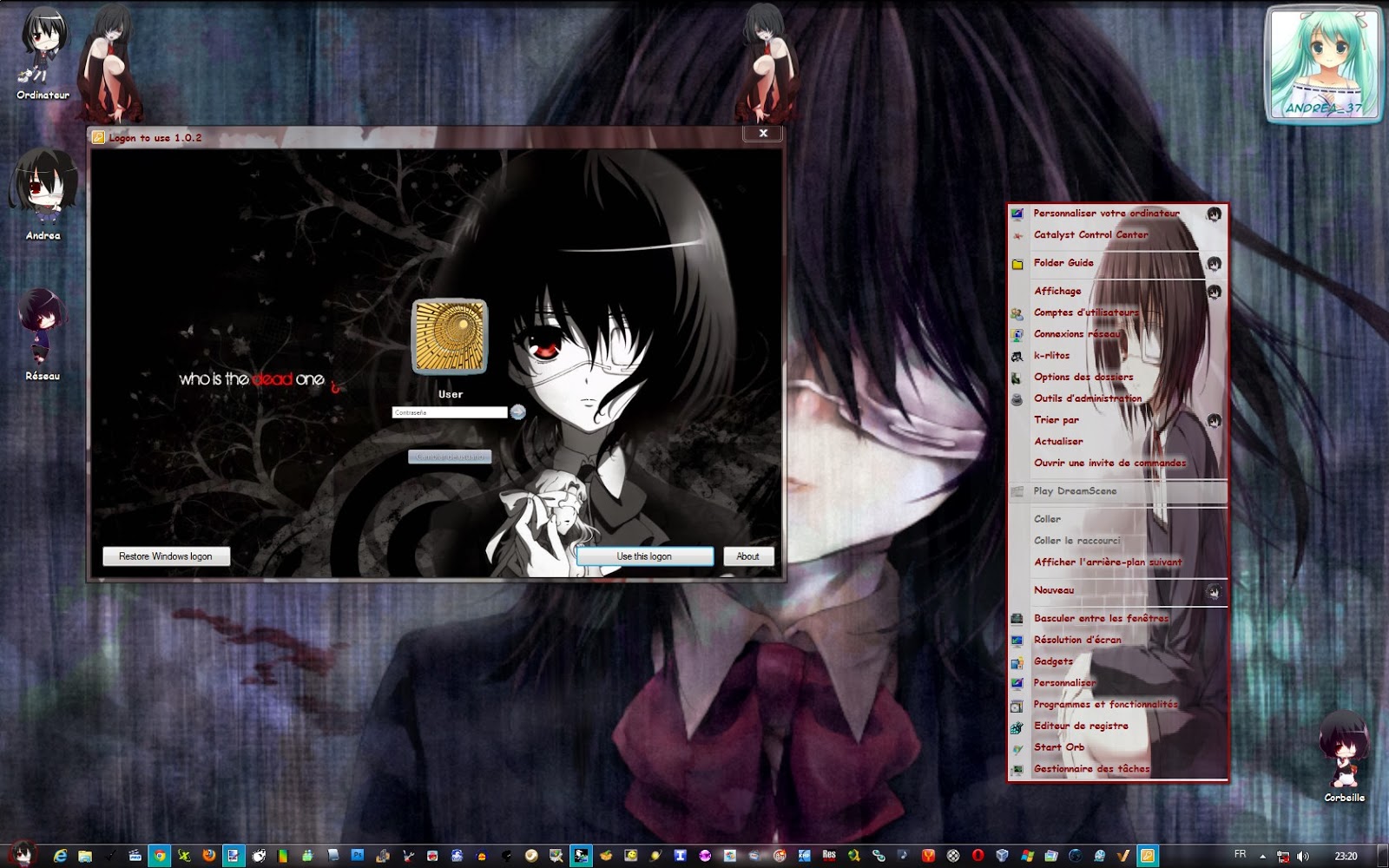Expand the Trier par submenu
Viewport: 1389px width, 868px height.
tap(1117, 420)
